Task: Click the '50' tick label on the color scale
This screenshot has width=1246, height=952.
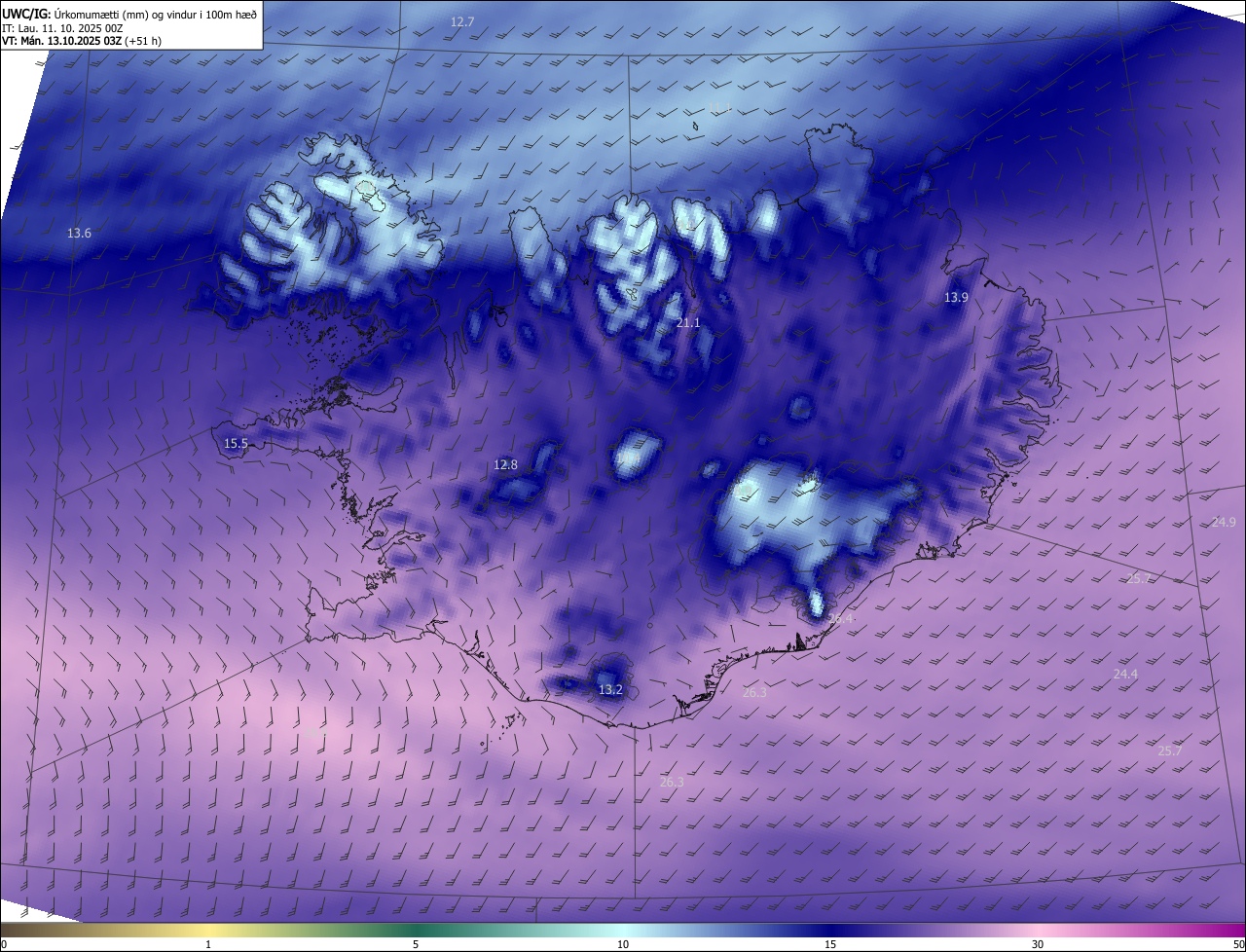Action: 1238,944
